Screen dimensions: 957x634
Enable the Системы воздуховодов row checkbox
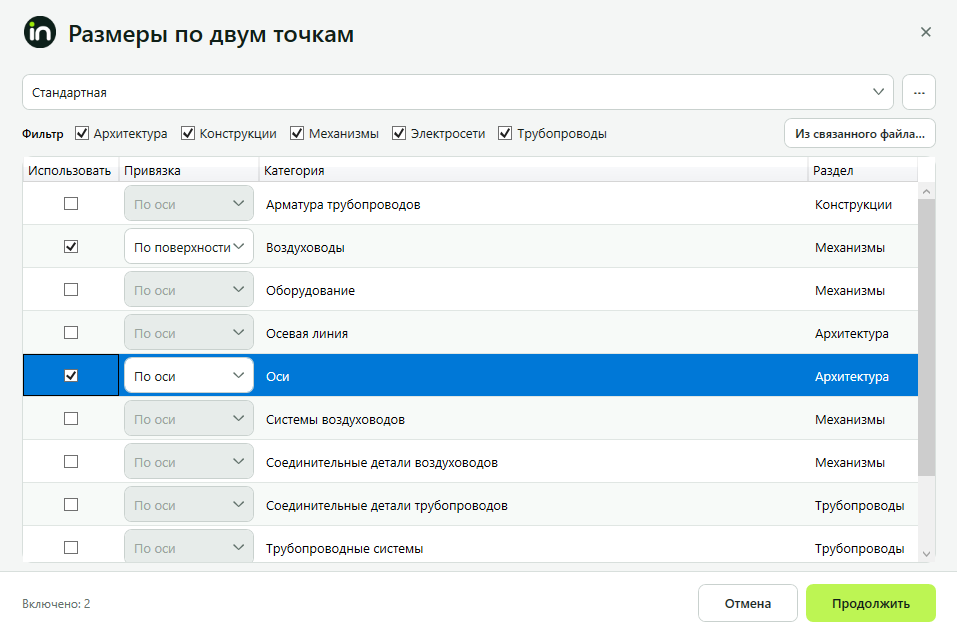click(71, 419)
